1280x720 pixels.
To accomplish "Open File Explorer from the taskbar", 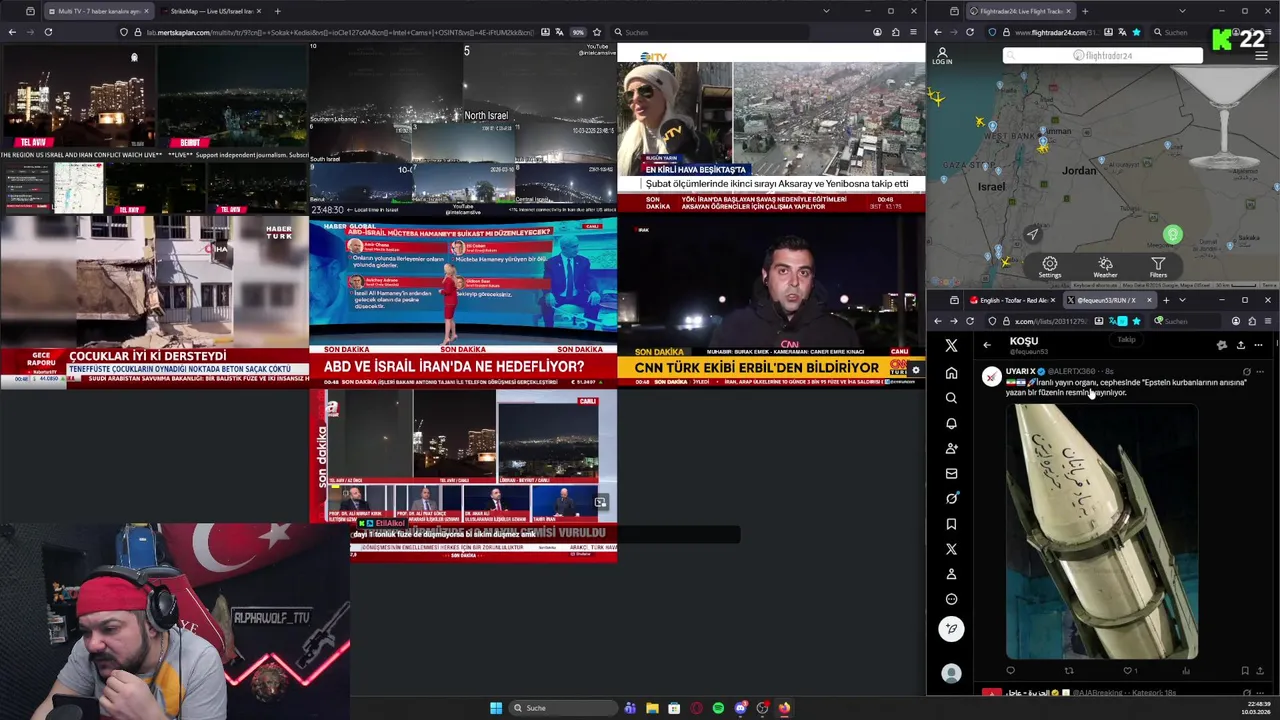I will click(x=652, y=708).
